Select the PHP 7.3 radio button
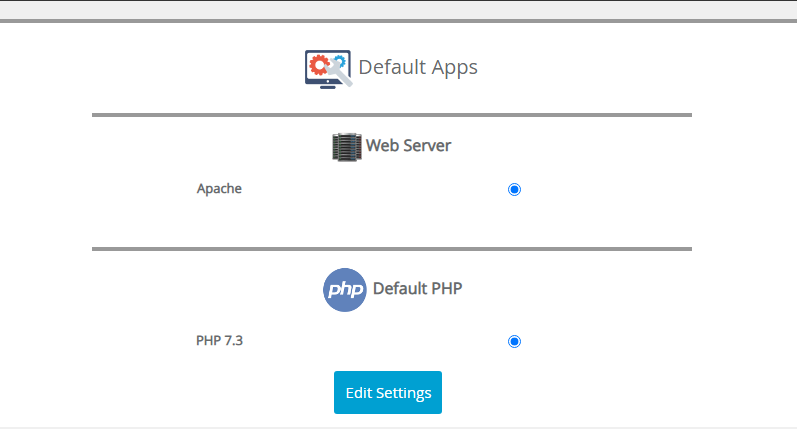The width and height of the screenshot is (797, 429). [514, 342]
